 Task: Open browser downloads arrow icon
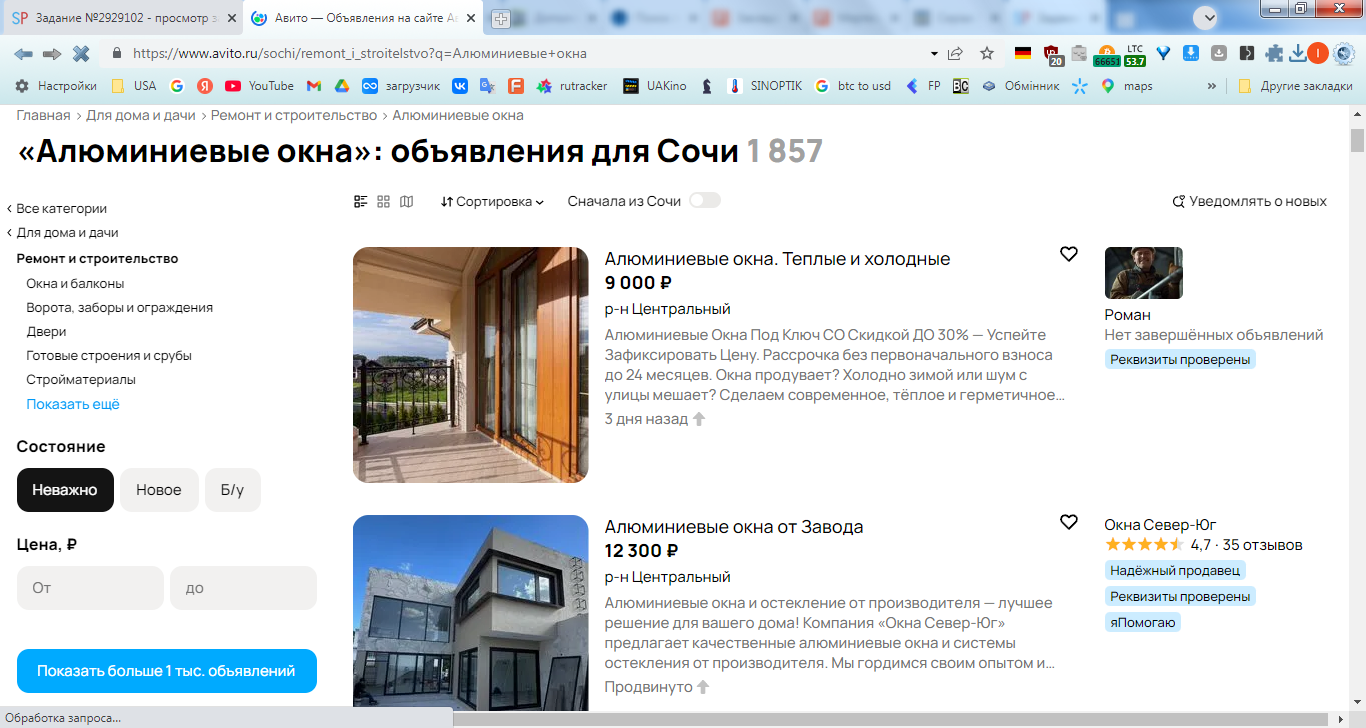coord(1298,53)
